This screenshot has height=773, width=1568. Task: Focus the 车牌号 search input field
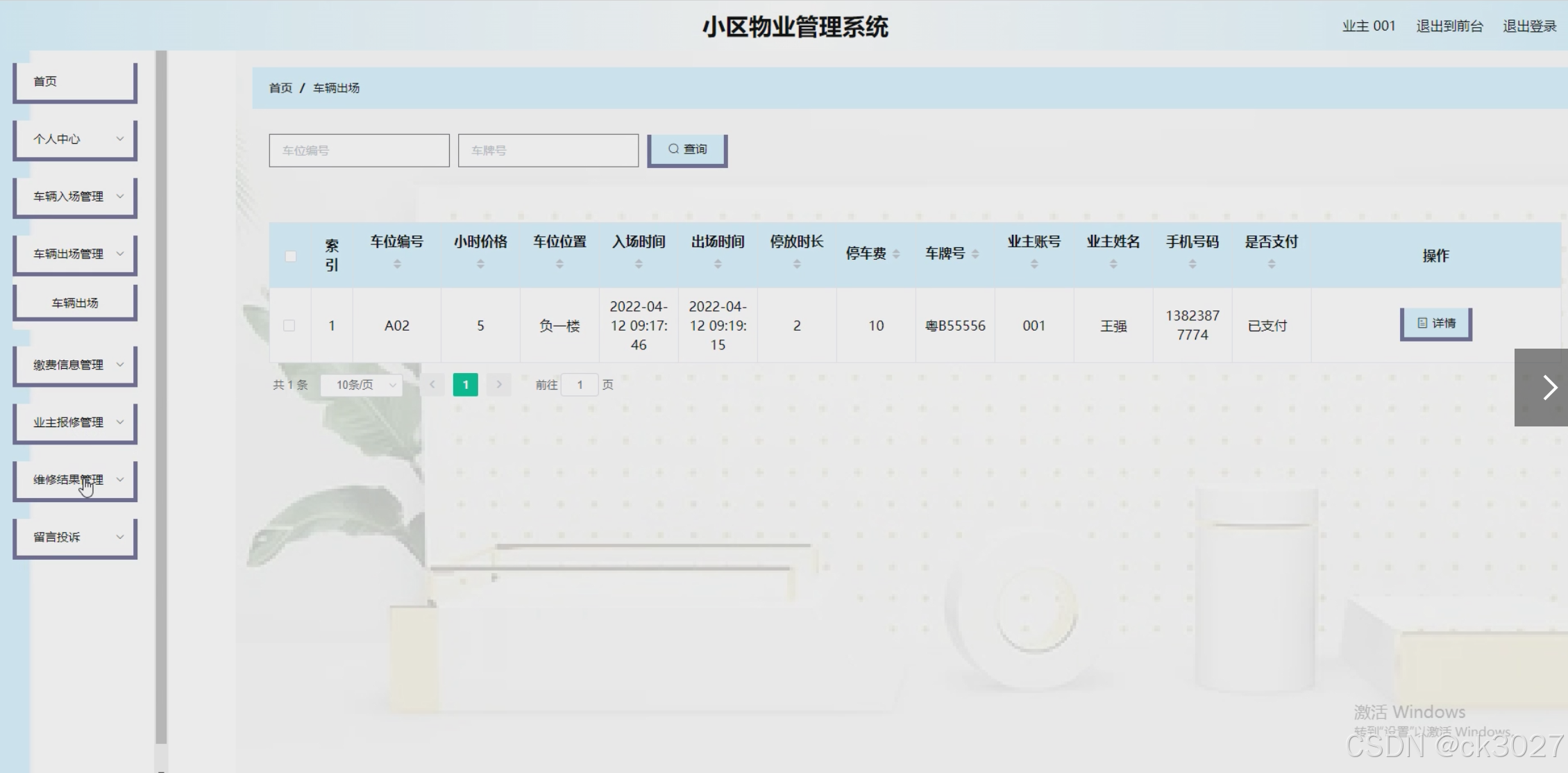point(548,150)
